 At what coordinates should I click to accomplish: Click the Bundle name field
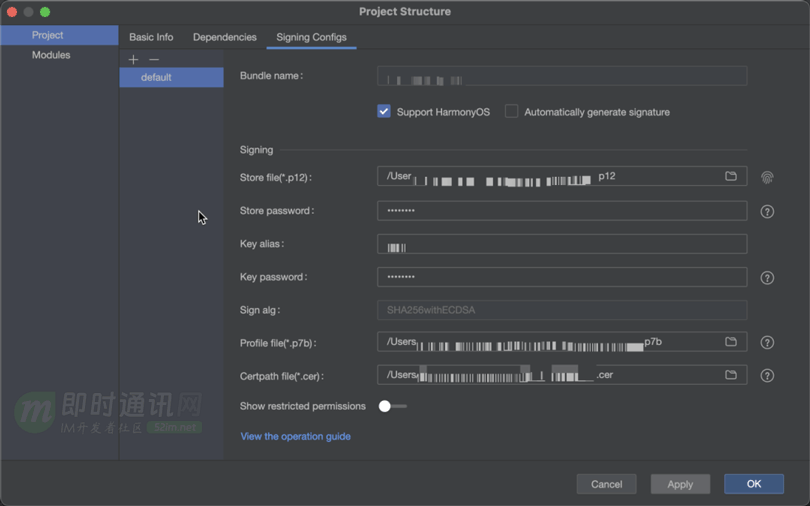pyautogui.click(x=562, y=76)
